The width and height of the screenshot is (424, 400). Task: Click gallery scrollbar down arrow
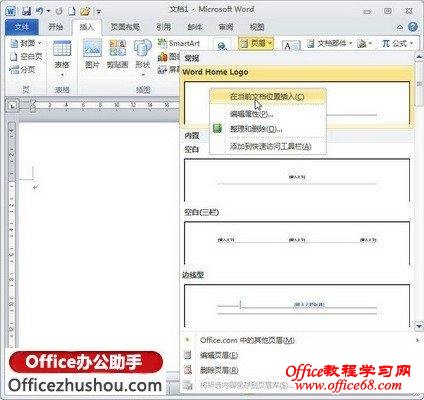(x=419, y=325)
